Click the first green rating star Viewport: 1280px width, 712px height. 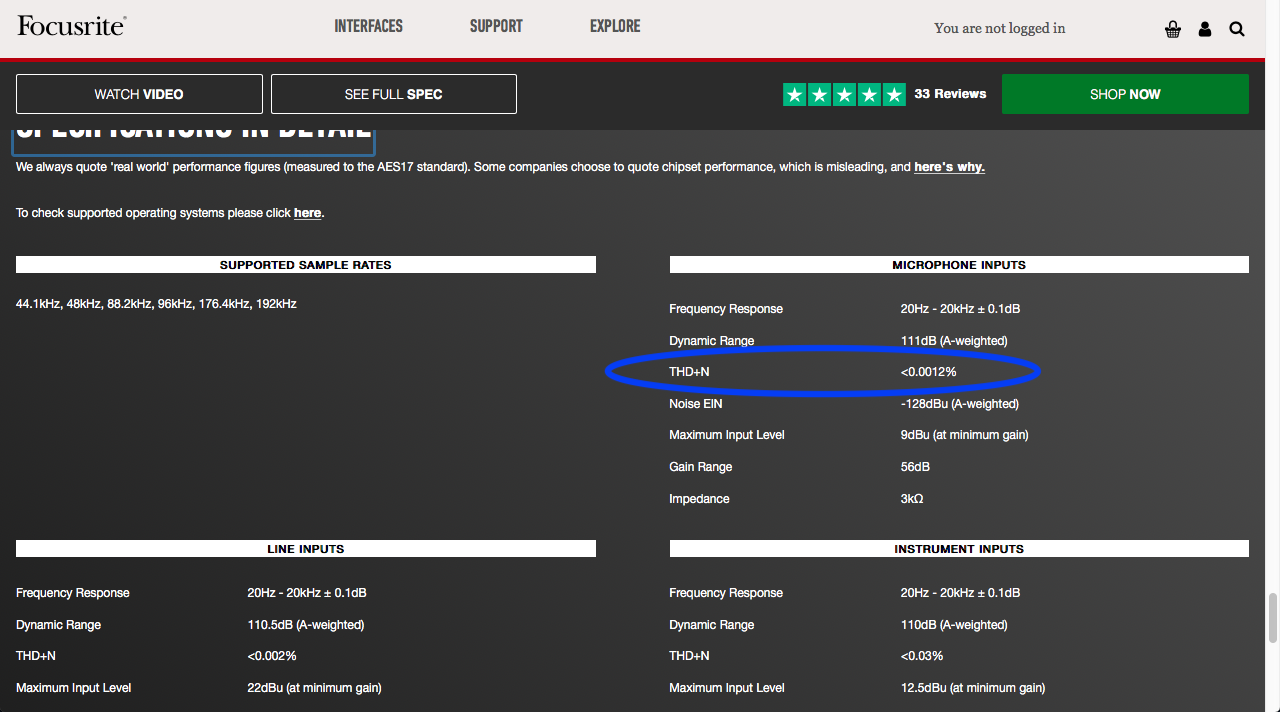point(795,94)
